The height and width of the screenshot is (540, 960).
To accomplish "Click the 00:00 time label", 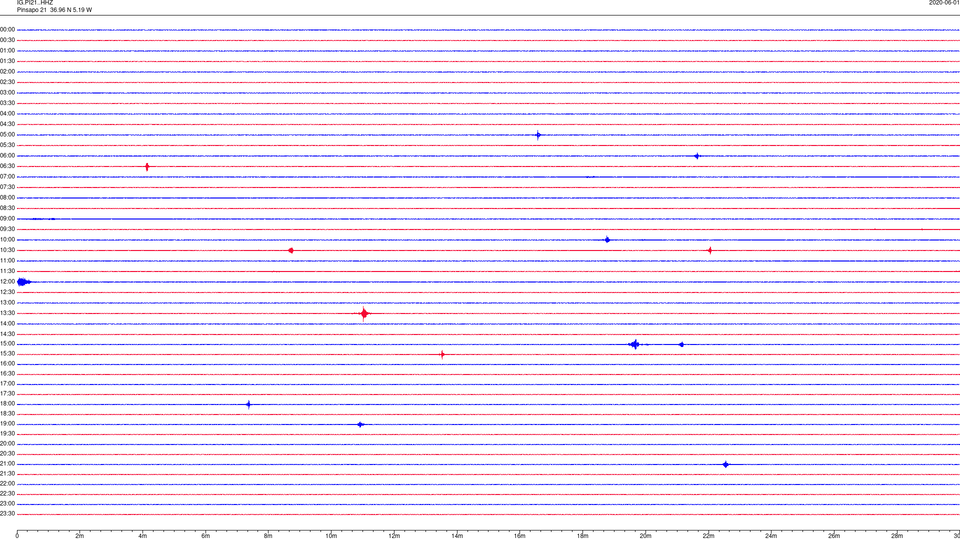I will click(x=7, y=29).
